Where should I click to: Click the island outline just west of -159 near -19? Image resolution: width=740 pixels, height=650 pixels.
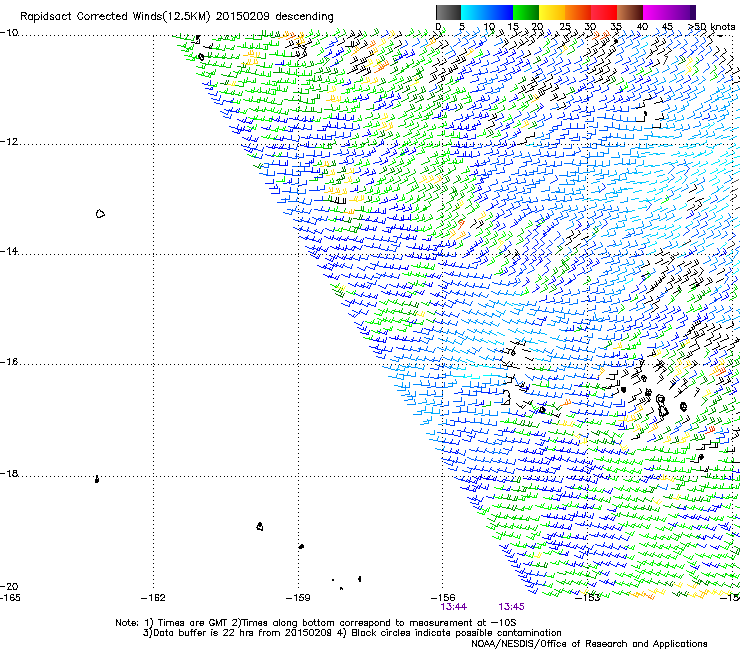(x=260, y=526)
